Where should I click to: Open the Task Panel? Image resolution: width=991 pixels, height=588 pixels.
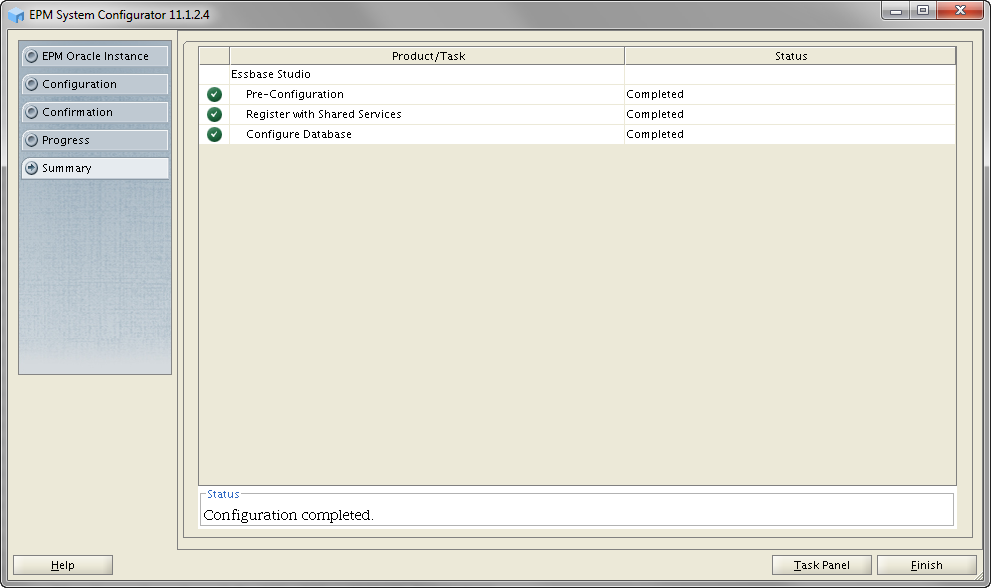pos(822,565)
